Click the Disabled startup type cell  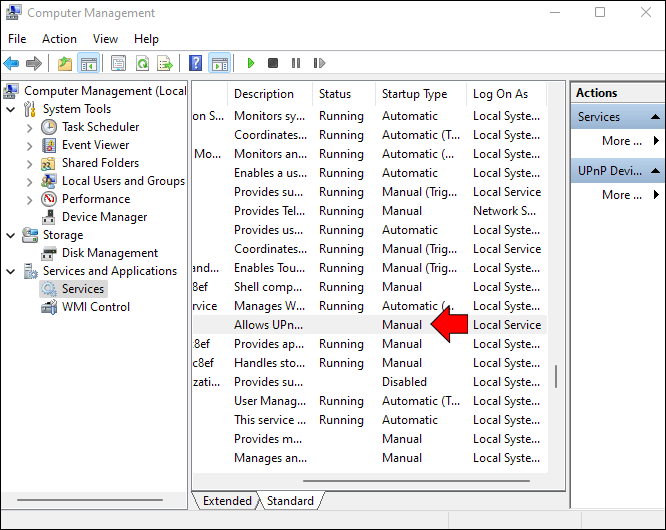point(404,382)
